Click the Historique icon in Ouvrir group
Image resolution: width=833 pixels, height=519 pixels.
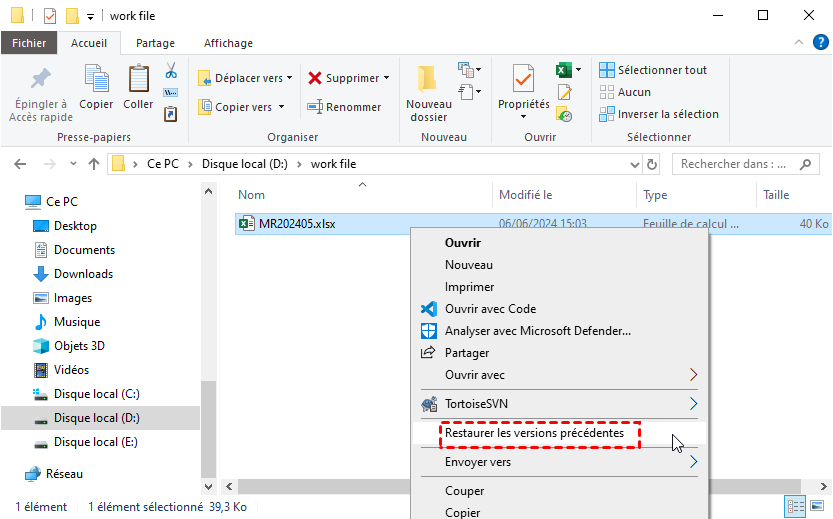tap(564, 114)
